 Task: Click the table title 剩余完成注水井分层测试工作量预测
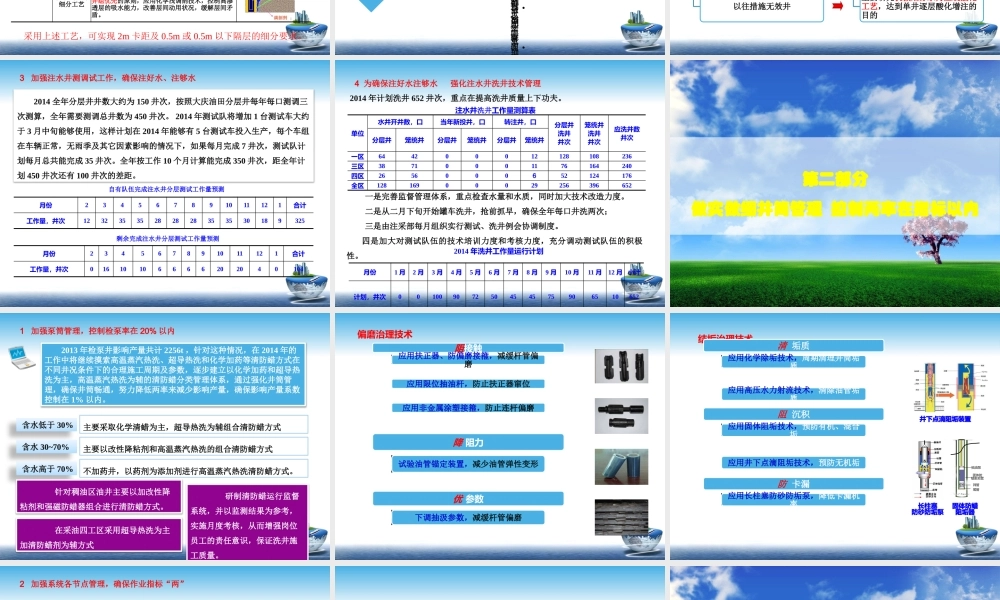point(167,238)
